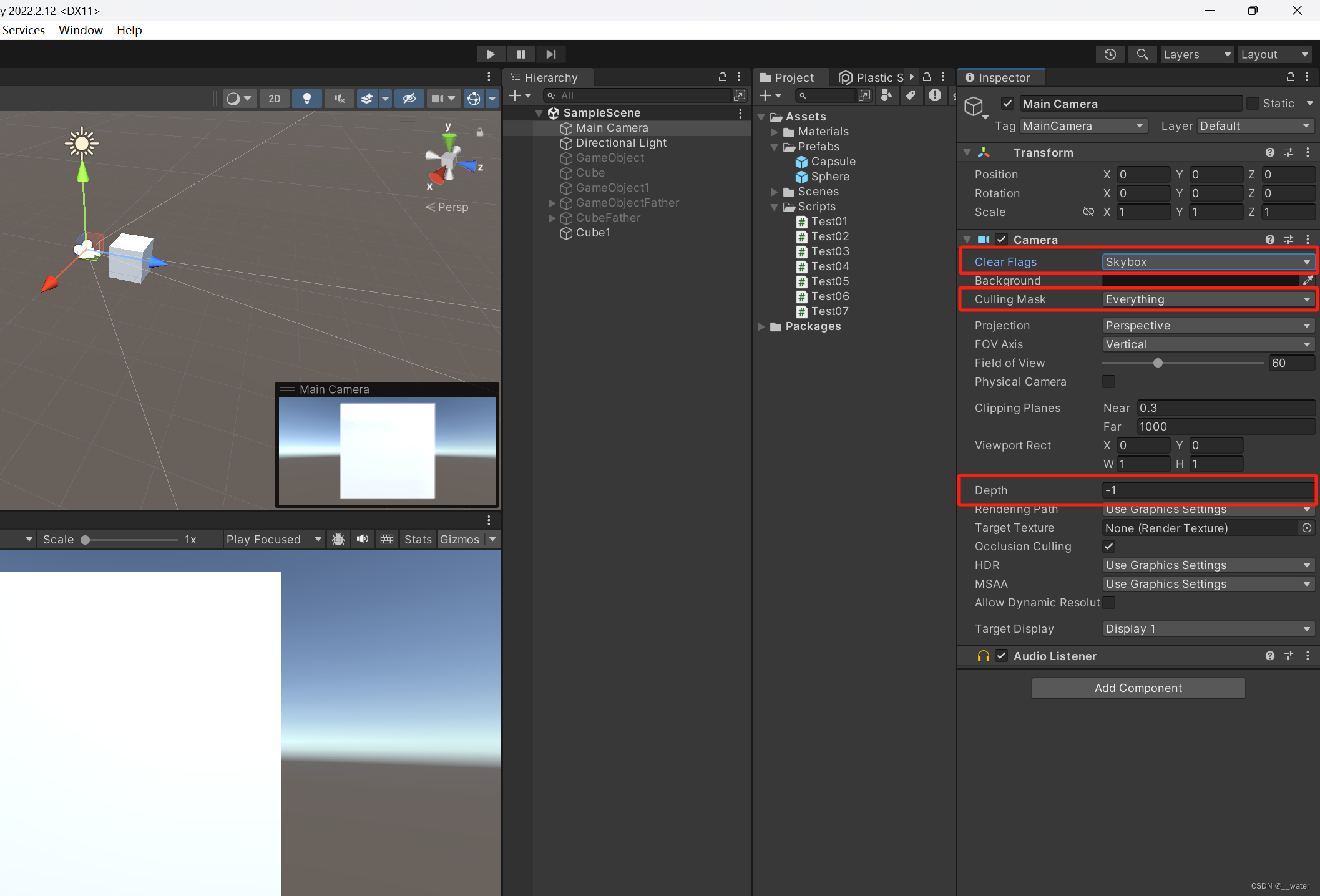Mute scene audio in the Scene view toolbar
This screenshot has width=1320, height=896.
[339, 99]
